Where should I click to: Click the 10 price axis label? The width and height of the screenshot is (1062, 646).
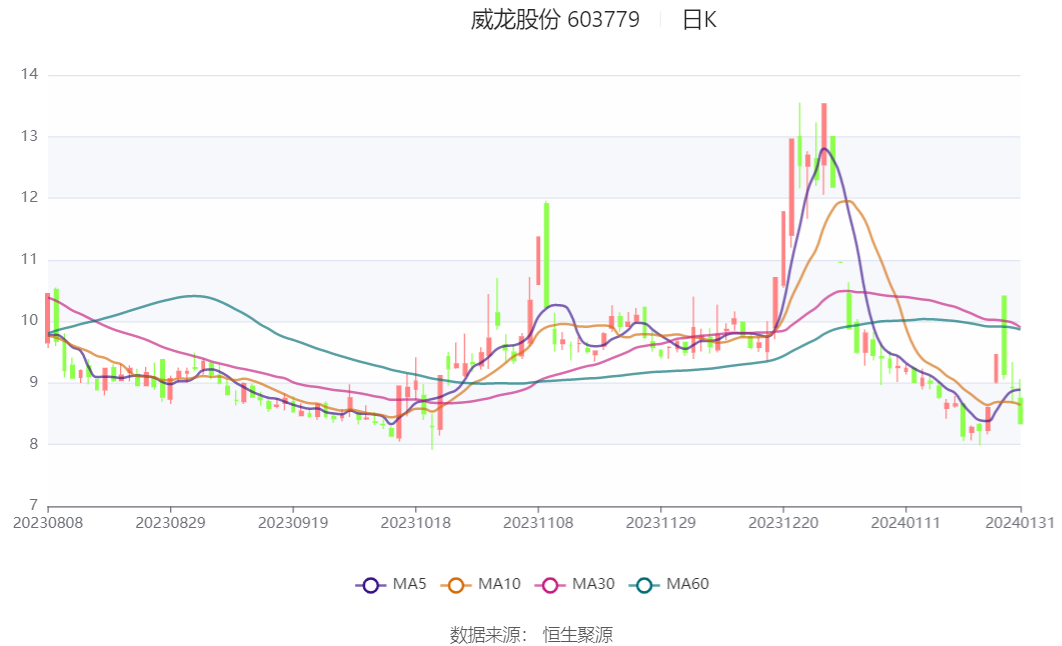click(29, 321)
